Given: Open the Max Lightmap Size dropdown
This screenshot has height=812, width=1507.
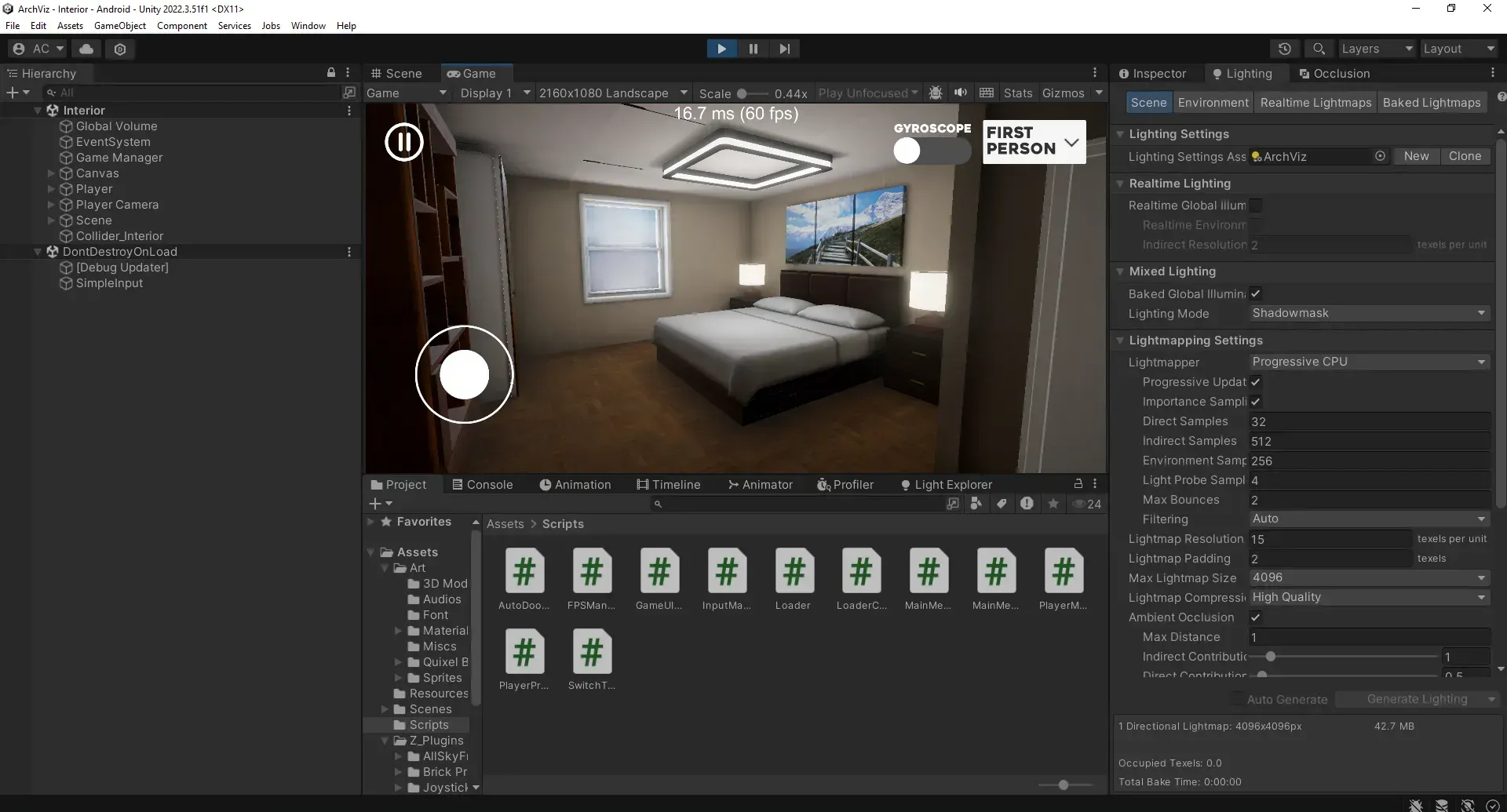Looking at the screenshot, I should (1370, 577).
